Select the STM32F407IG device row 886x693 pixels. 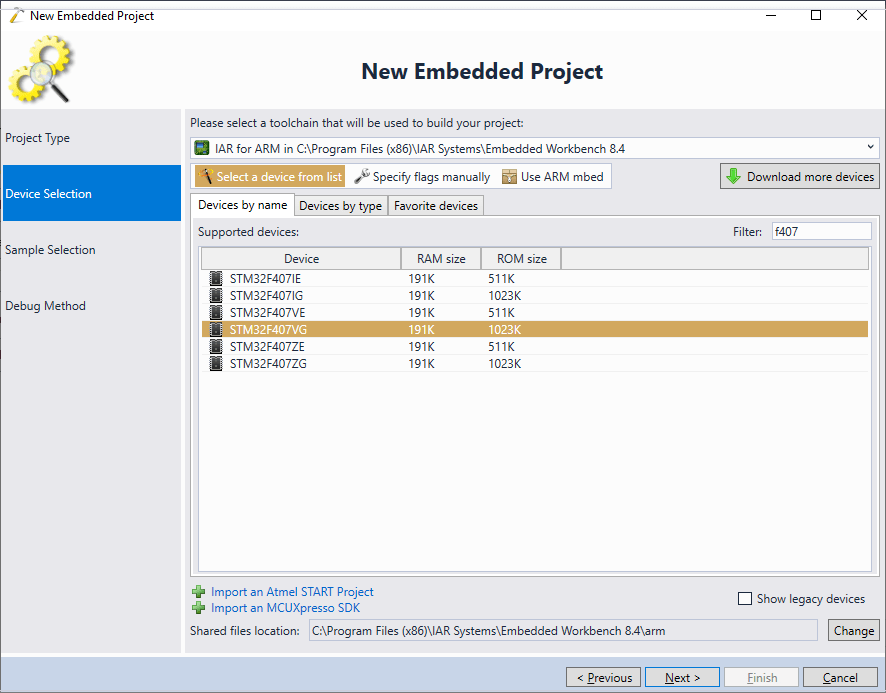pos(535,296)
